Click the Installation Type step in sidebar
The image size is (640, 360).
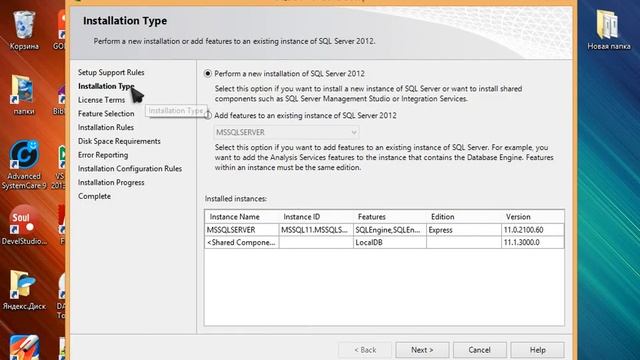(x=106, y=86)
